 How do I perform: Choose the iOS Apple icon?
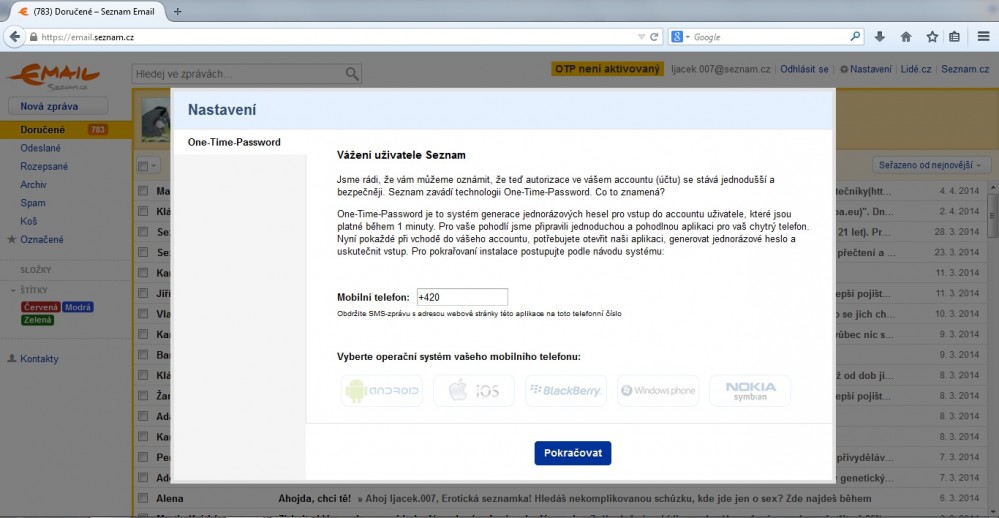(474, 391)
